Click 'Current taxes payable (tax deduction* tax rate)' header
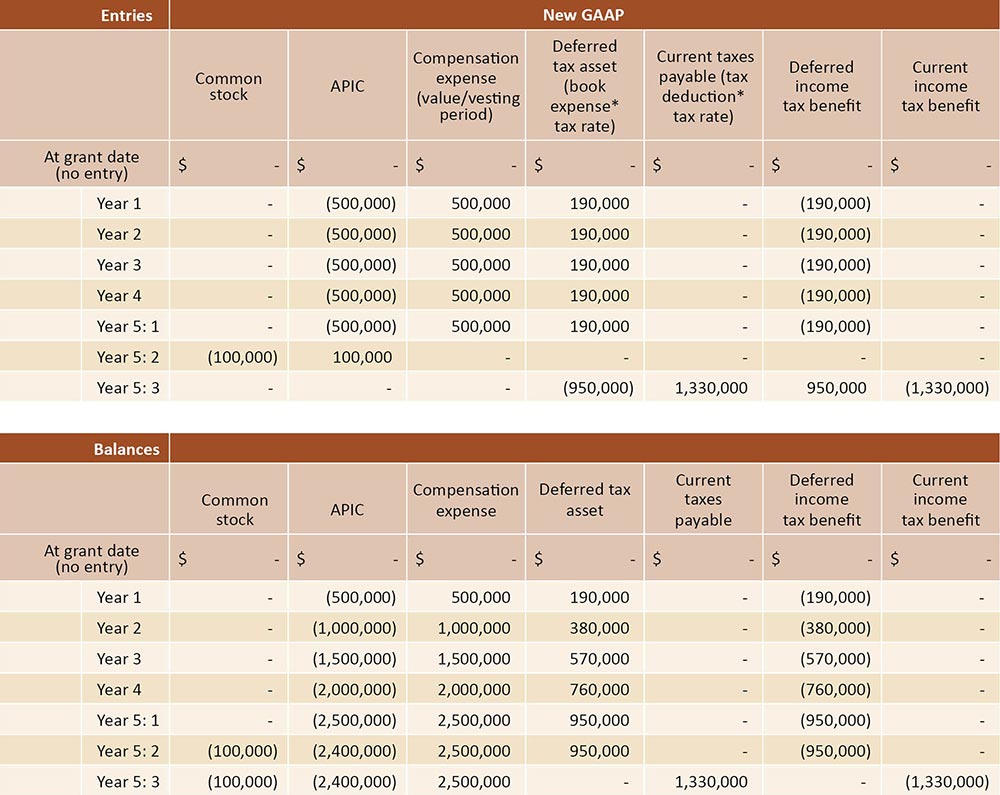Image resolution: width=1000 pixels, height=795 pixels. [703, 86]
